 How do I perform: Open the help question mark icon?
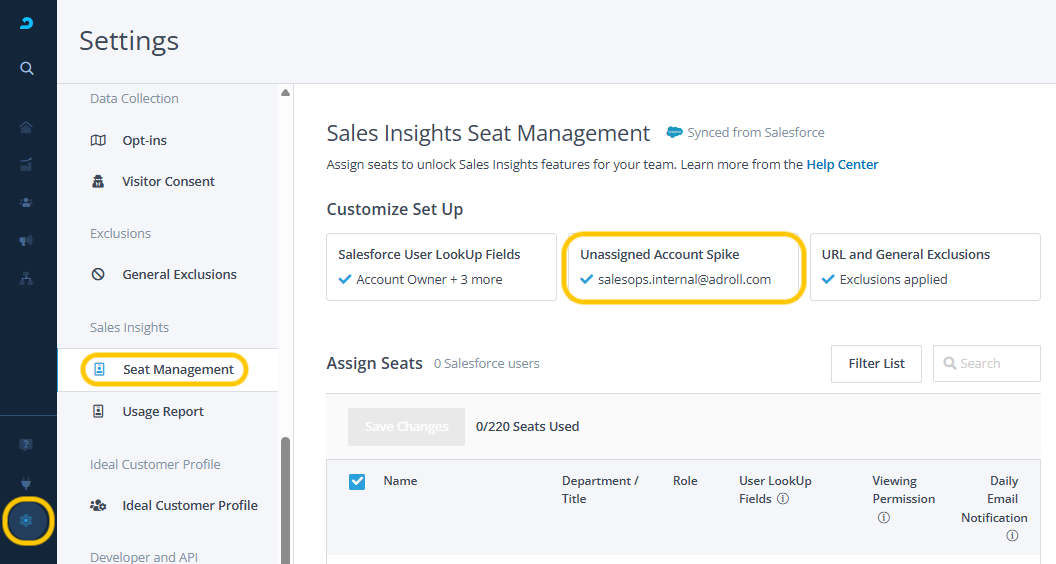27,444
